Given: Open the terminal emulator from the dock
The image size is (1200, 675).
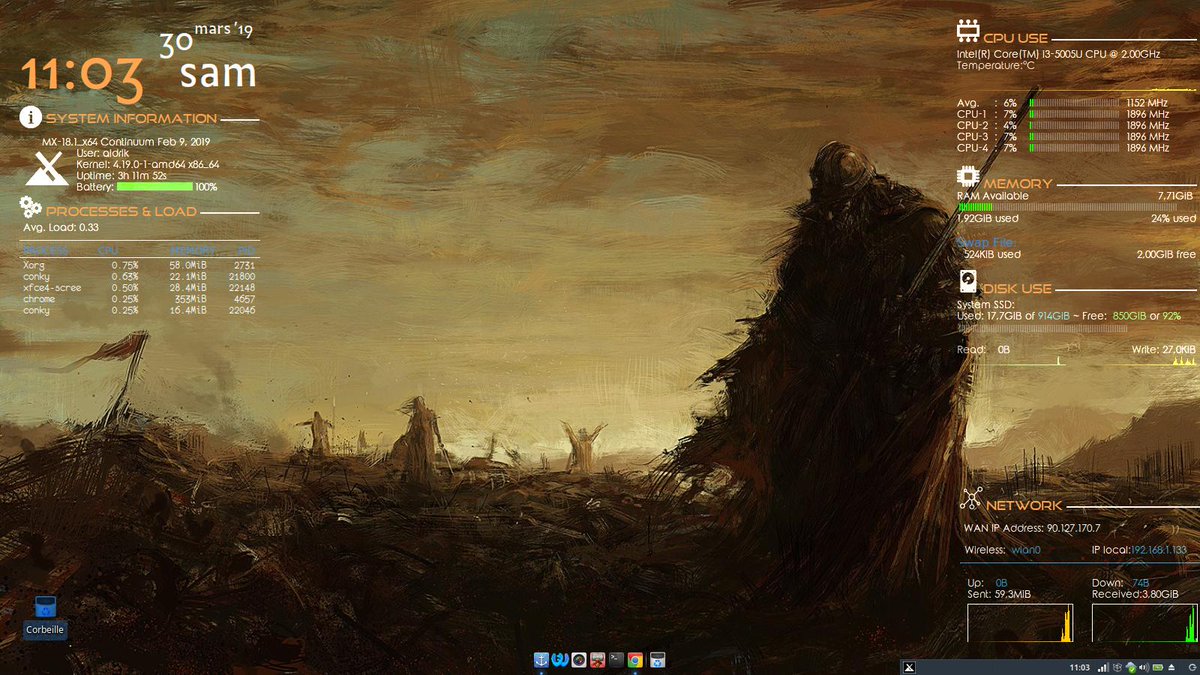Looking at the screenshot, I should [616, 661].
